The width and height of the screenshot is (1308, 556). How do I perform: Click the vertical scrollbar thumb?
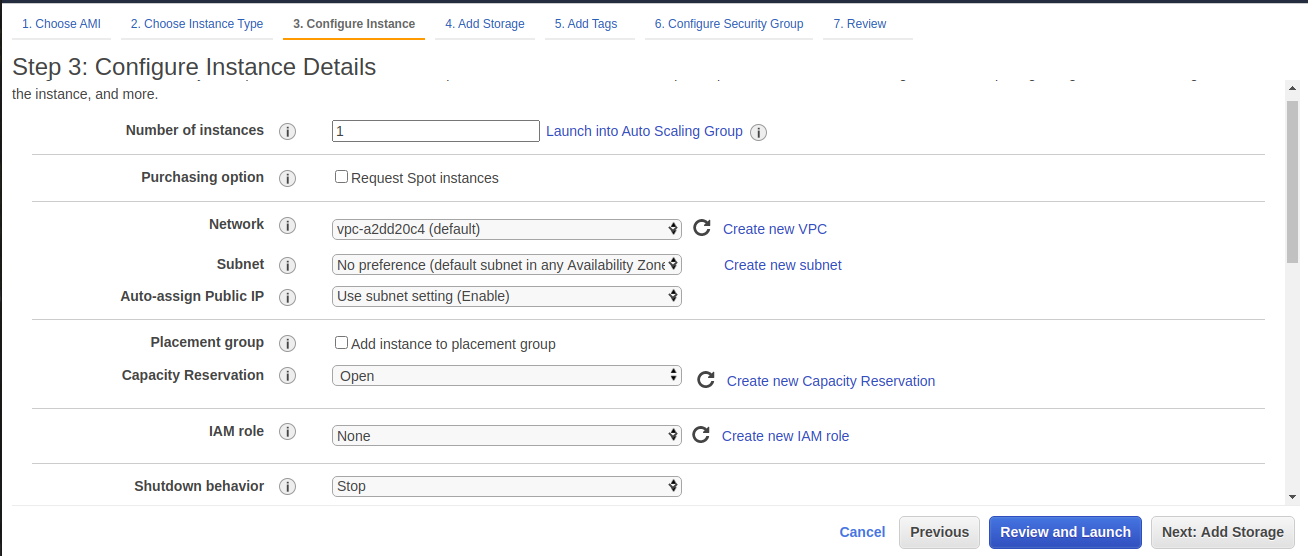pos(1292,180)
